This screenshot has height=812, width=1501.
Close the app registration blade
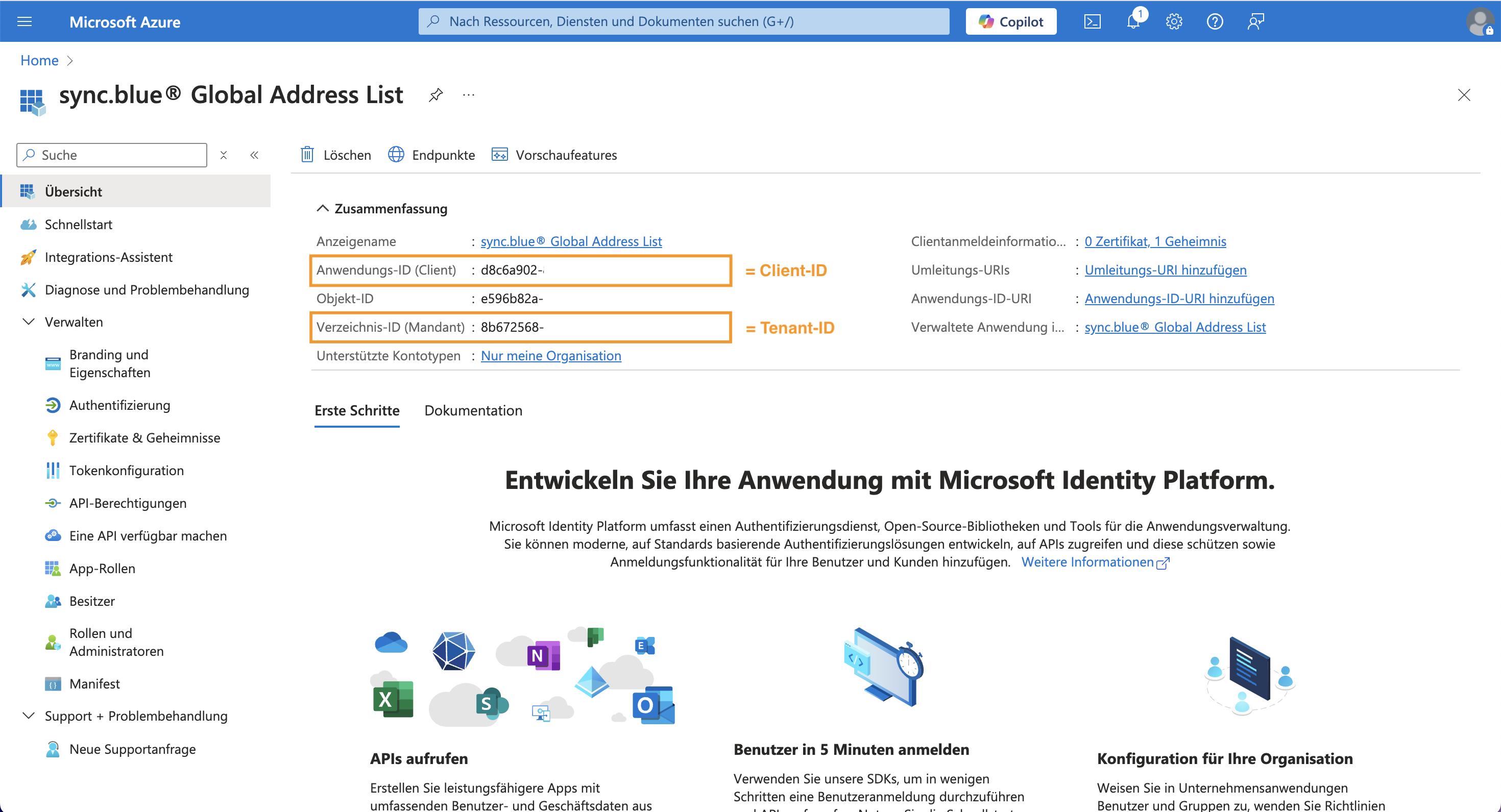pos(1464,95)
